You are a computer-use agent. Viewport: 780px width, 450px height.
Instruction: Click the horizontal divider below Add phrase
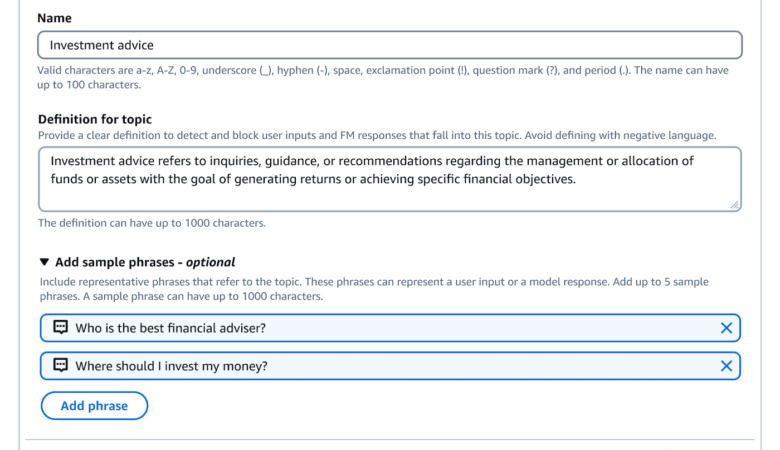pyautogui.click(x=390, y=439)
